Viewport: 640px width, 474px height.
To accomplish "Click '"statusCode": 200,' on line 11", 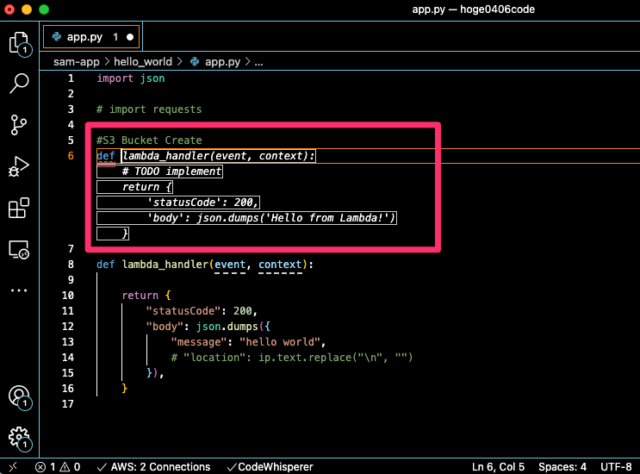I will [202, 311].
